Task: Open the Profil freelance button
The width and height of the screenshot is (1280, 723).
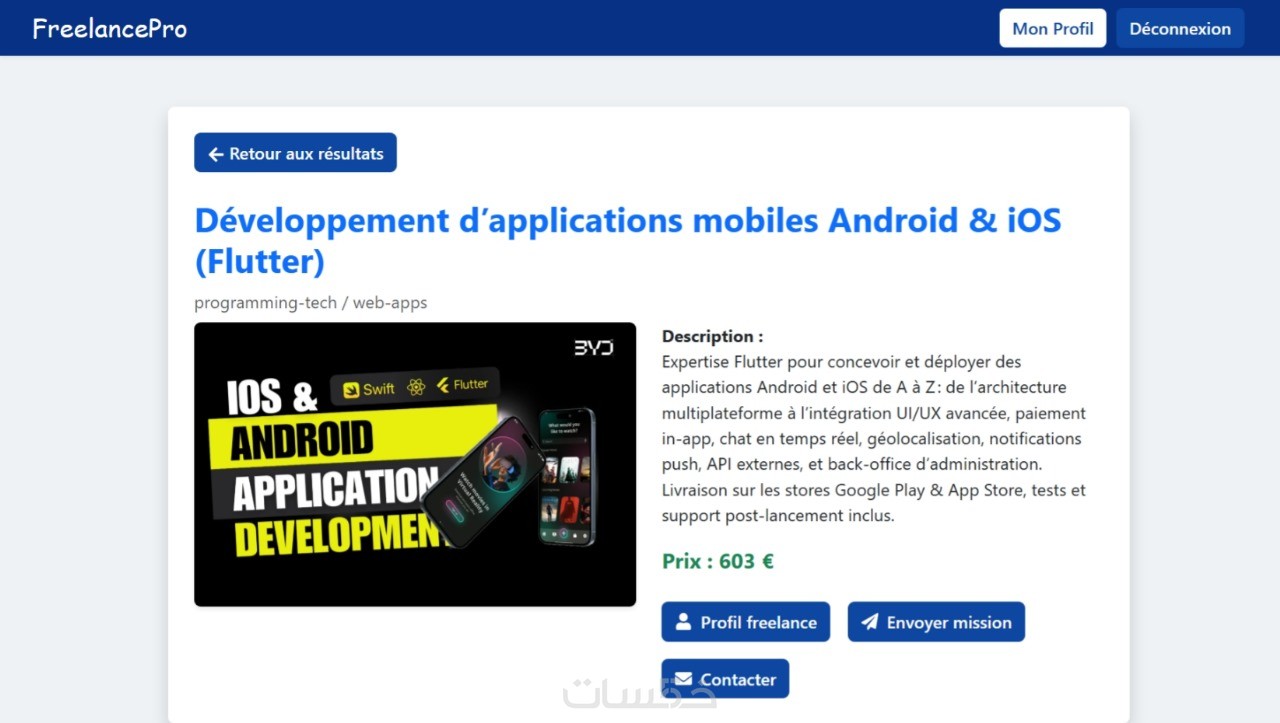Action: point(746,622)
